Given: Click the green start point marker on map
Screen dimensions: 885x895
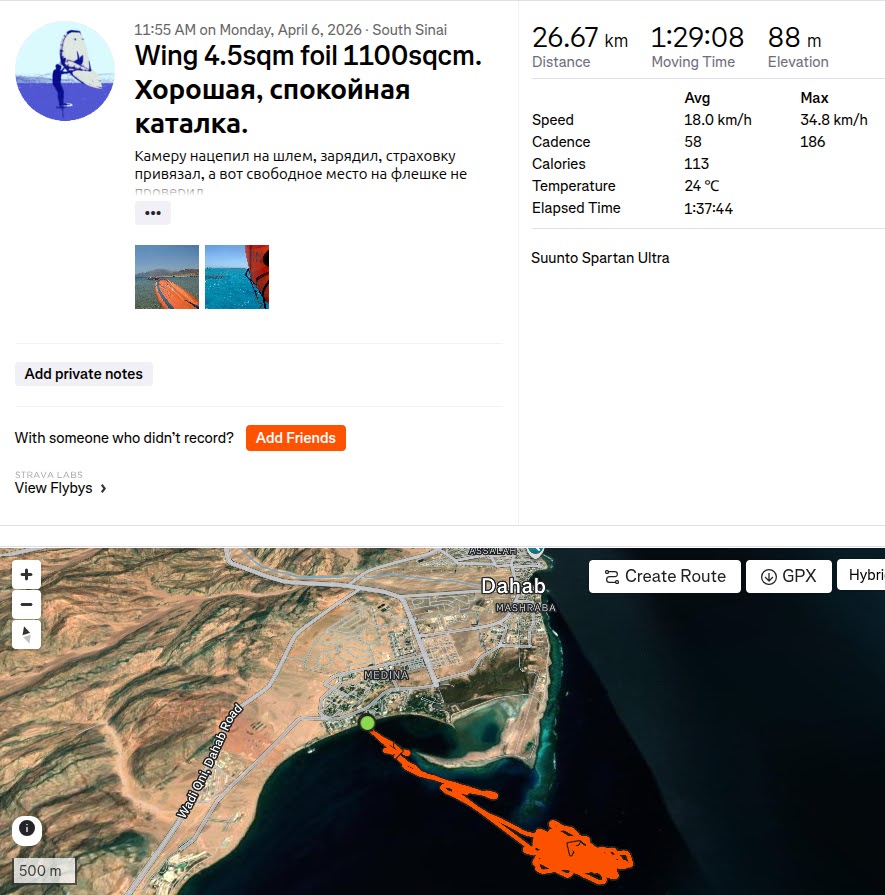Looking at the screenshot, I should (x=367, y=723).
